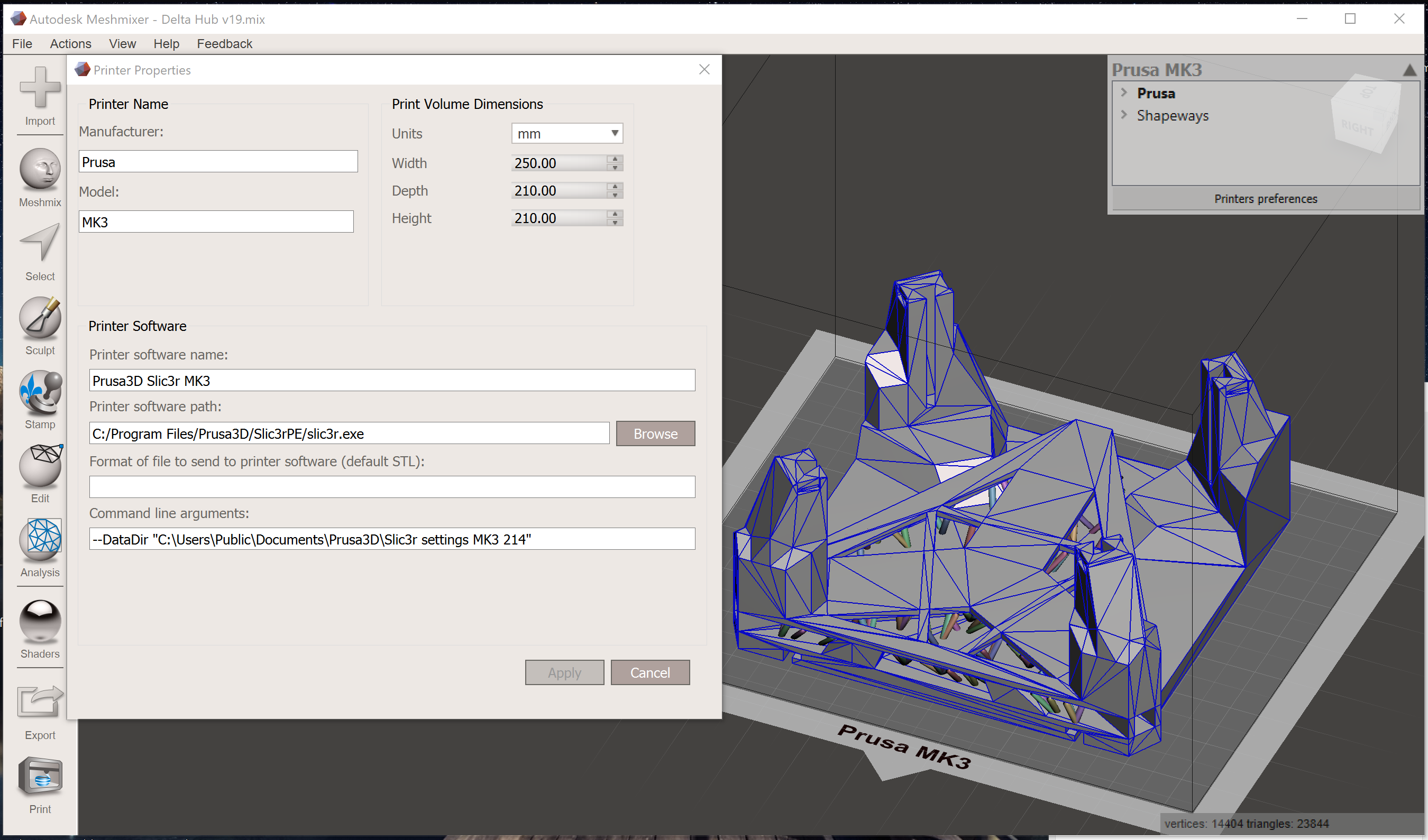This screenshot has height=840, width=1428.
Task: Click the Cancel button
Action: tap(650, 672)
